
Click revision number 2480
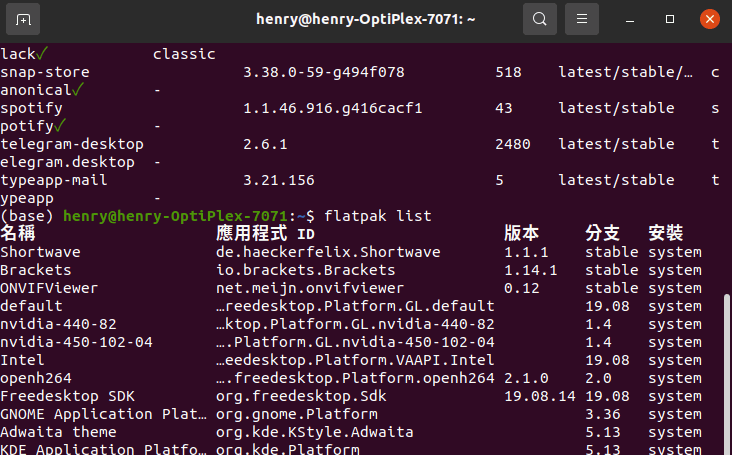pyautogui.click(x=513, y=144)
